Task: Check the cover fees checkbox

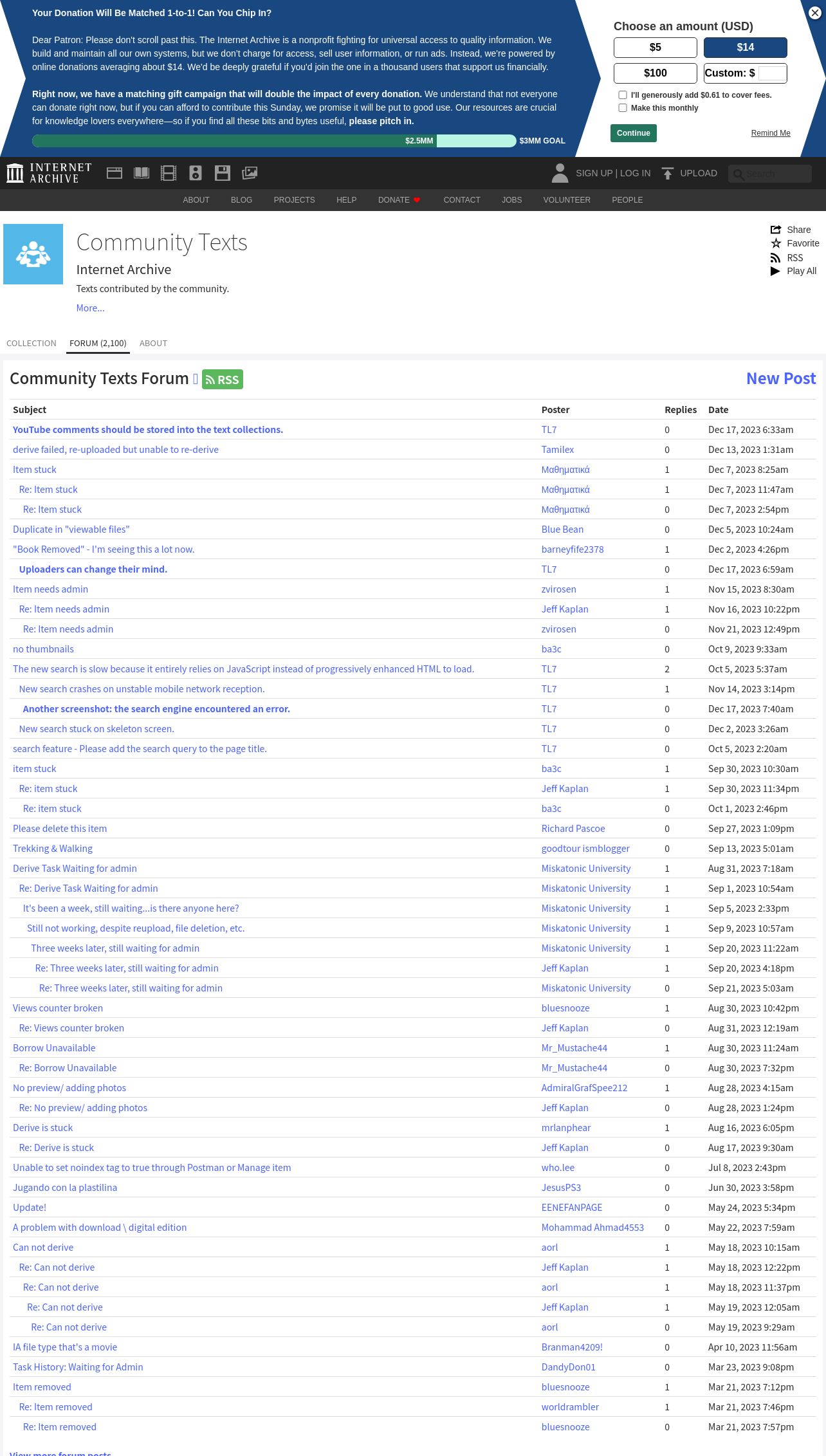Action: [x=623, y=95]
